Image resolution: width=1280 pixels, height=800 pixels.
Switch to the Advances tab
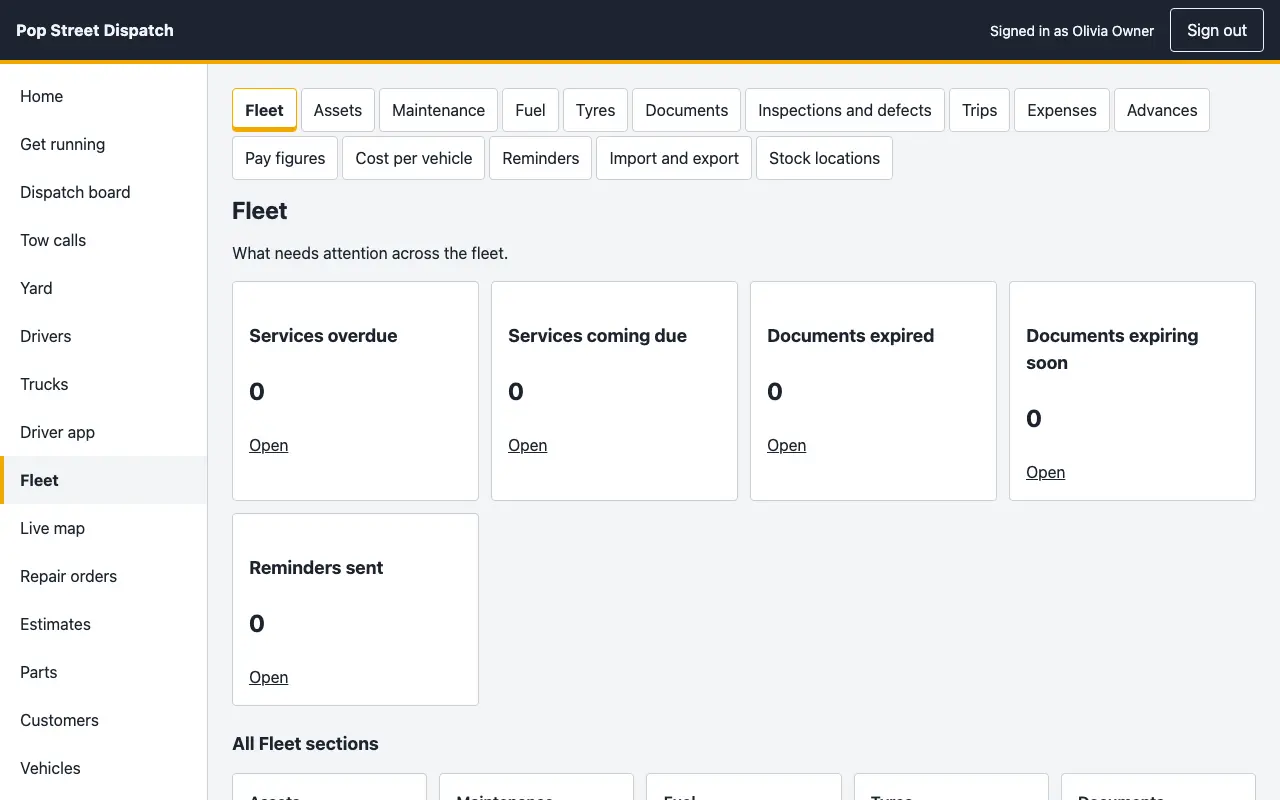pyautogui.click(x=1162, y=110)
